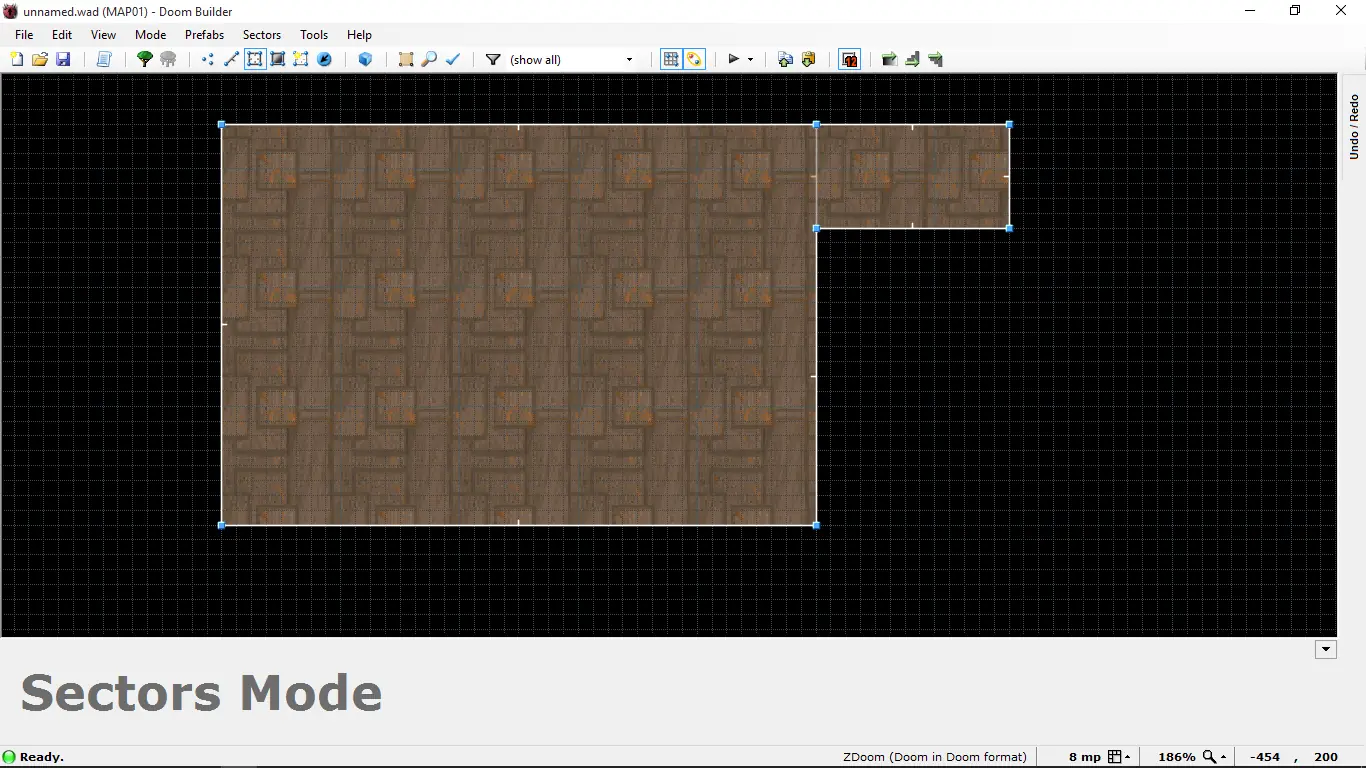The height and width of the screenshot is (768, 1366).
Task: Run map analysis with the checkmark icon
Action: pyautogui.click(x=453, y=60)
